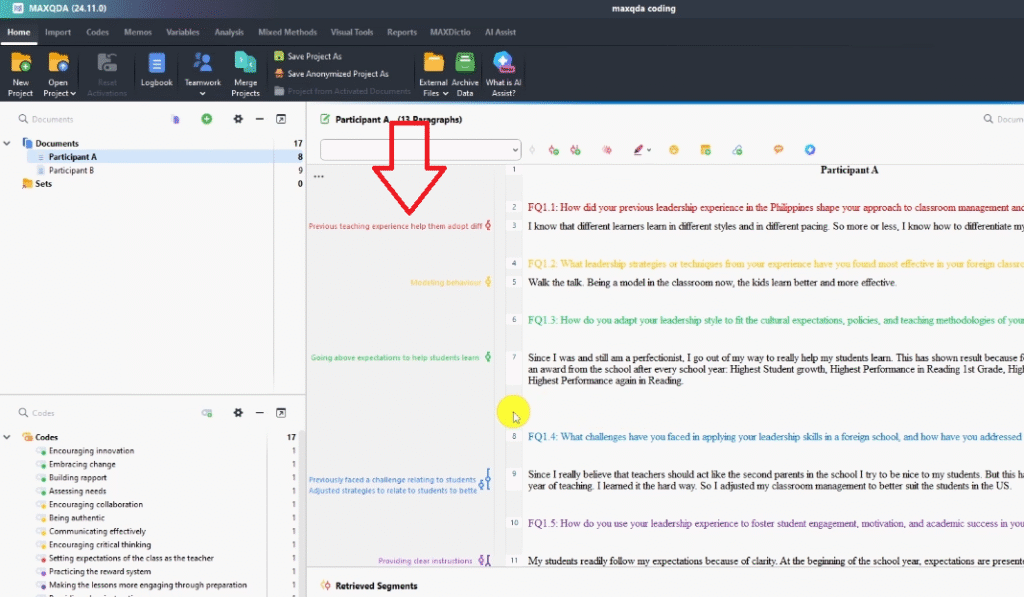Click Save Anonymized Project As

pos(336,74)
